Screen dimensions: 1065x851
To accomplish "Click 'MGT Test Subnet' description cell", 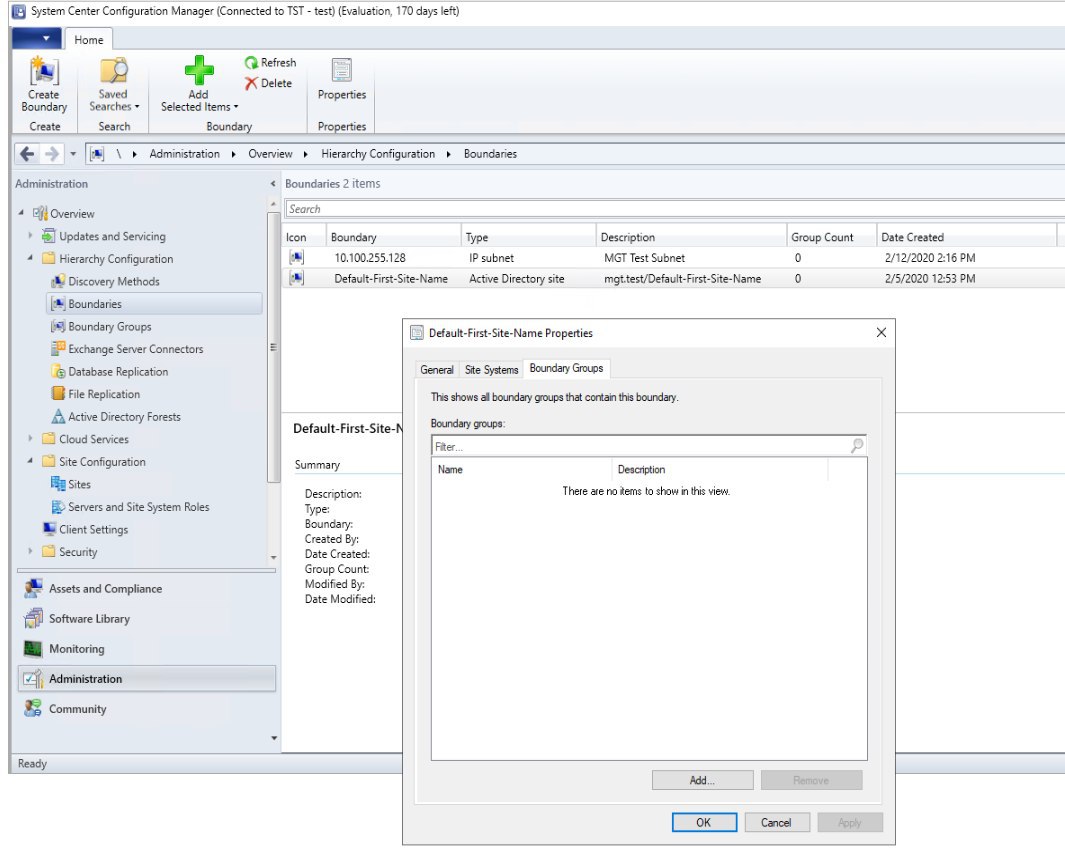I will point(645,258).
